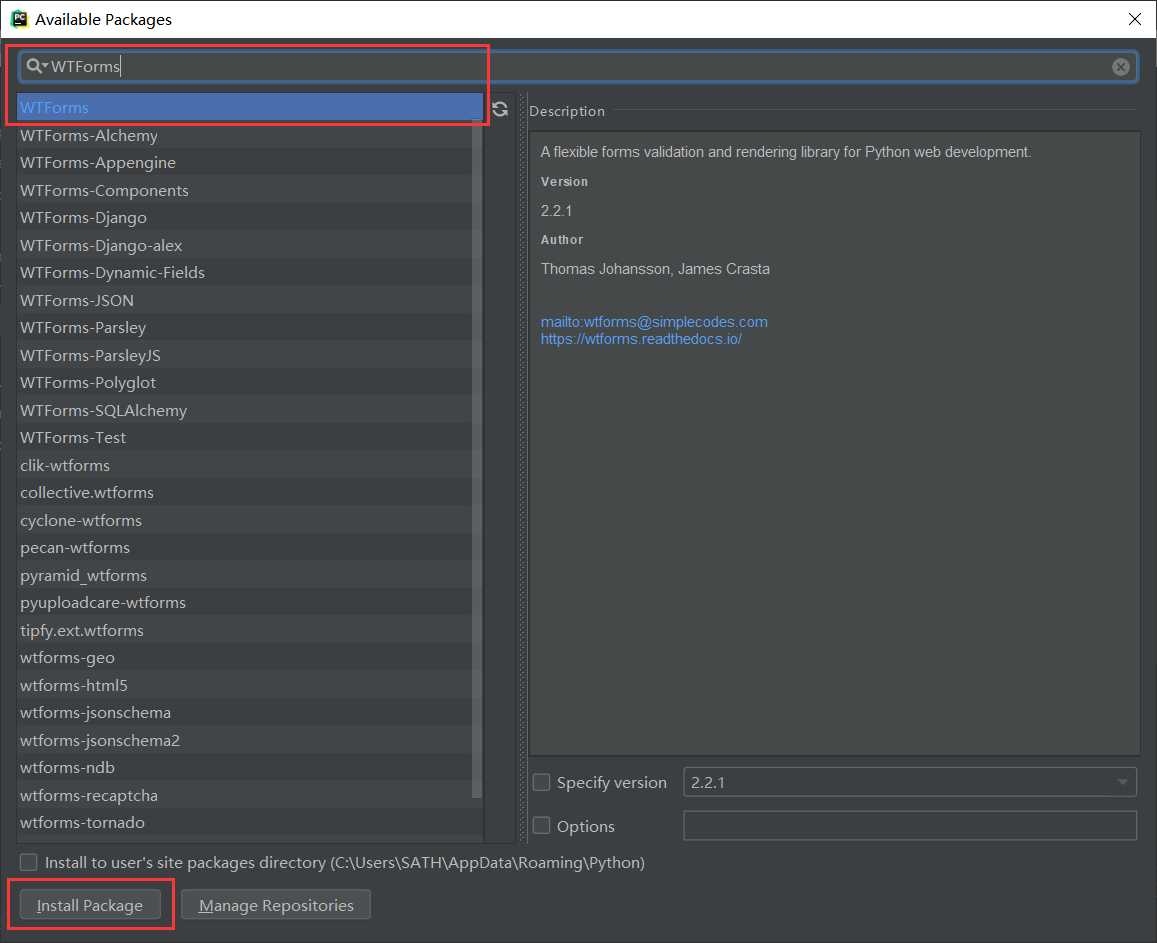Viewport: 1157px width, 943px height.
Task: Select cyclone-wtforms package
Action: pyautogui.click(x=244, y=520)
